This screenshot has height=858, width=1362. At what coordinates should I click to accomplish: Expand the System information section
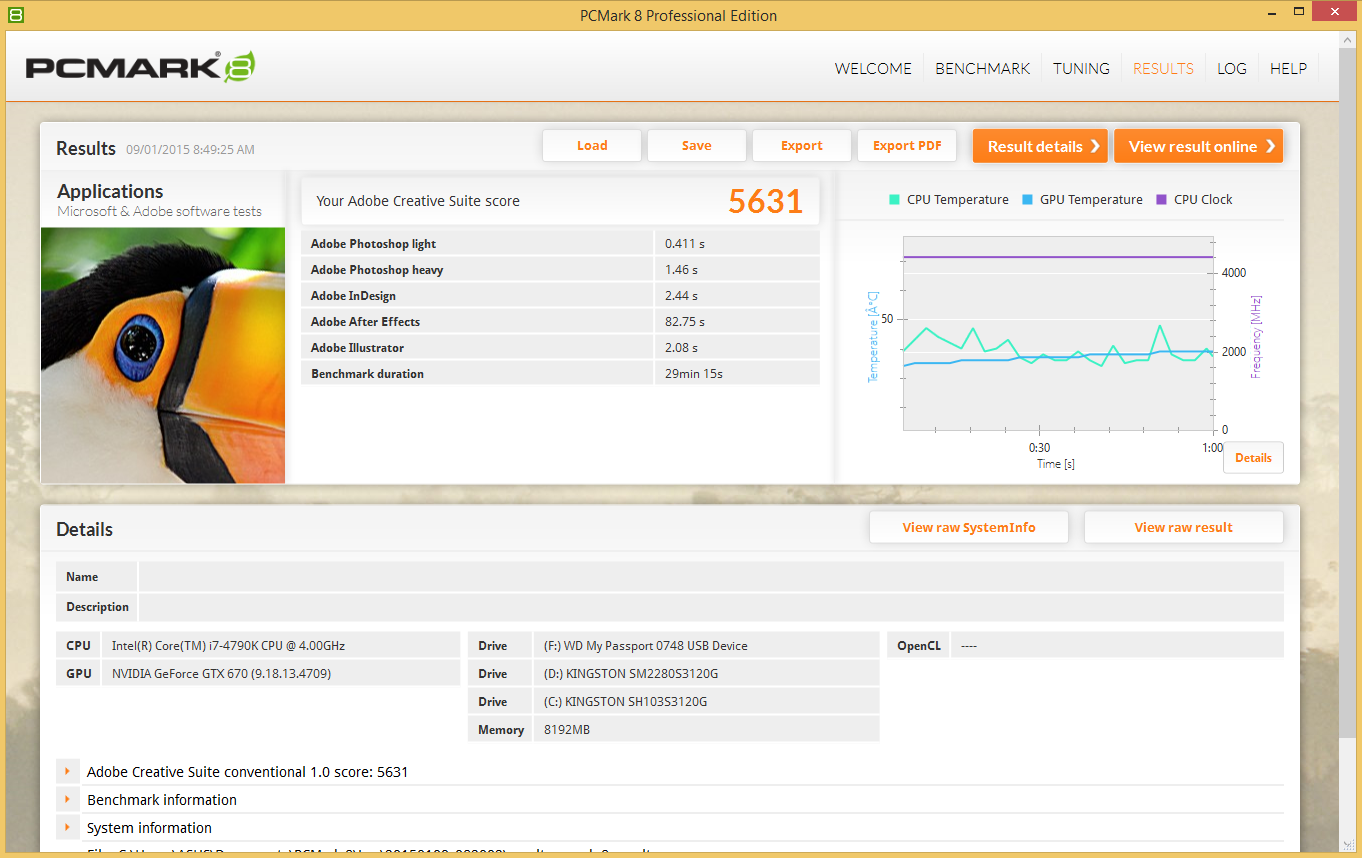(x=68, y=828)
